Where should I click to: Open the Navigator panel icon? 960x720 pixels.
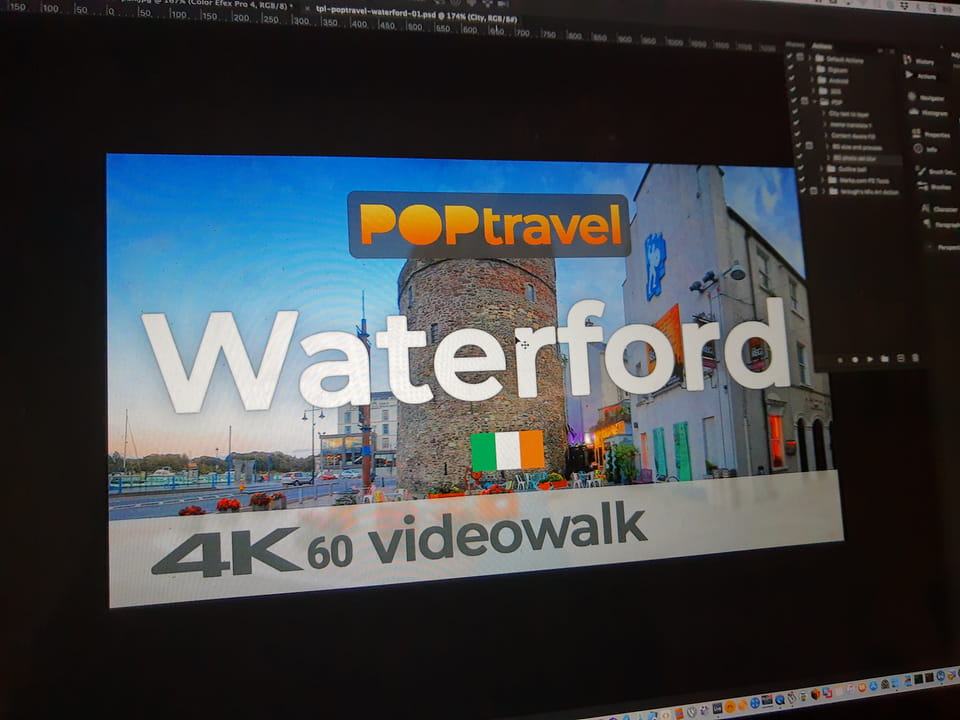pos(911,97)
